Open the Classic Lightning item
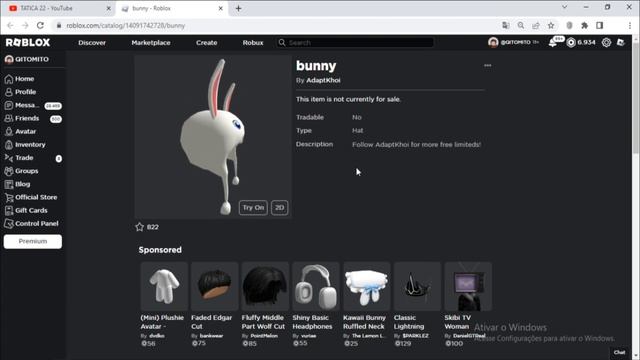 click(417, 286)
